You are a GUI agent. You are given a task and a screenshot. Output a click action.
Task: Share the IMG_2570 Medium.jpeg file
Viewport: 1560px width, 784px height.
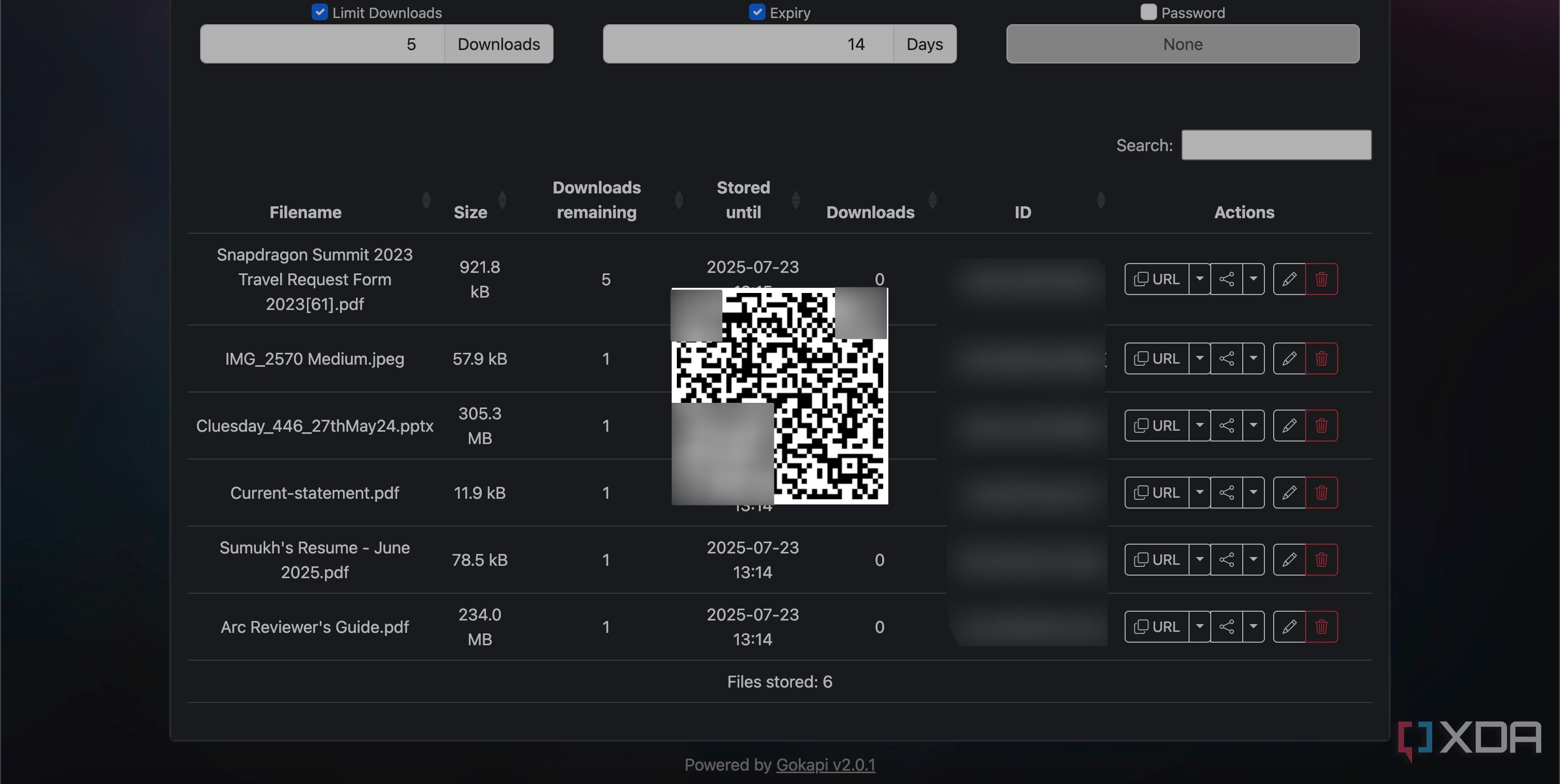(x=1226, y=358)
